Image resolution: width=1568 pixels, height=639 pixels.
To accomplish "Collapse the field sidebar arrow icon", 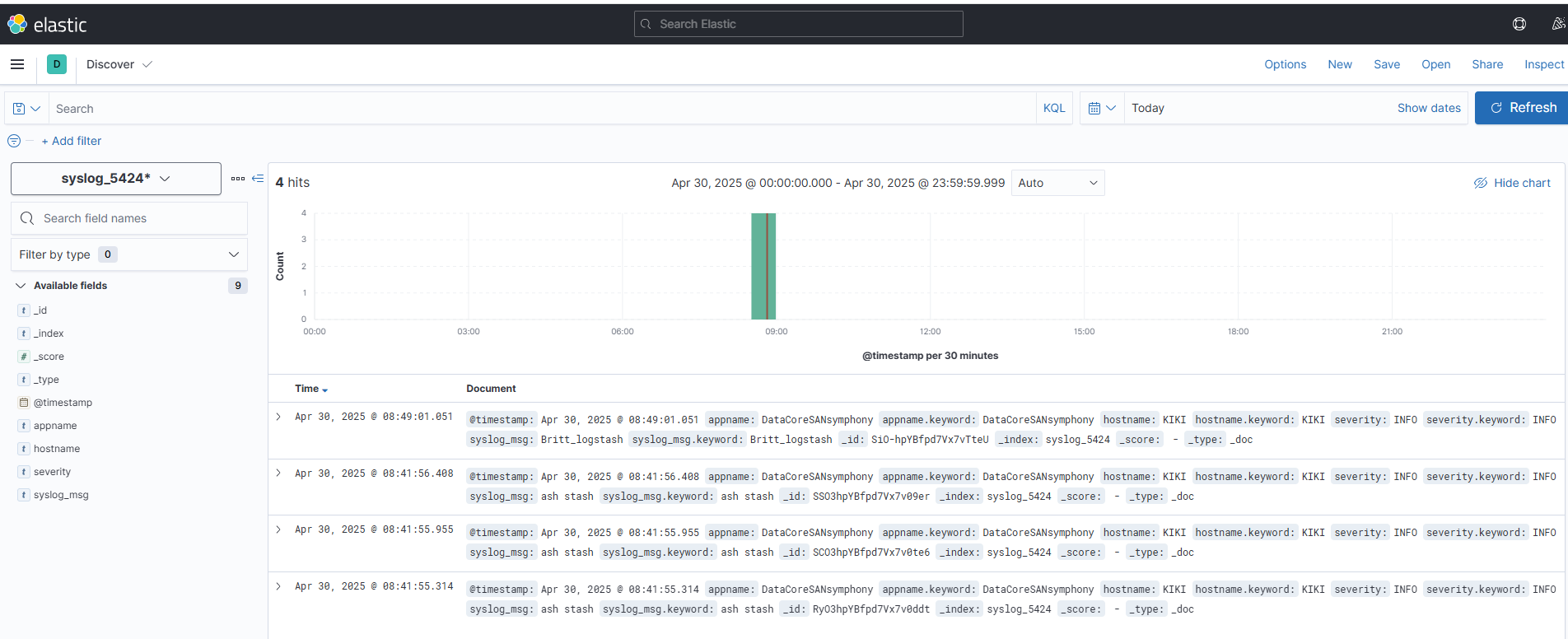I will (258, 178).
